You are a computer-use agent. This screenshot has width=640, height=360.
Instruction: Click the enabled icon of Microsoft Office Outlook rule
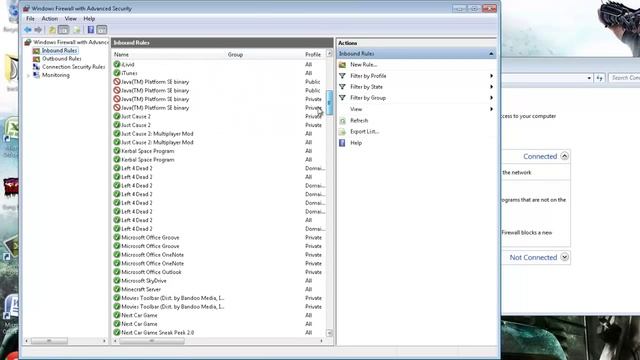click(117, 272)
